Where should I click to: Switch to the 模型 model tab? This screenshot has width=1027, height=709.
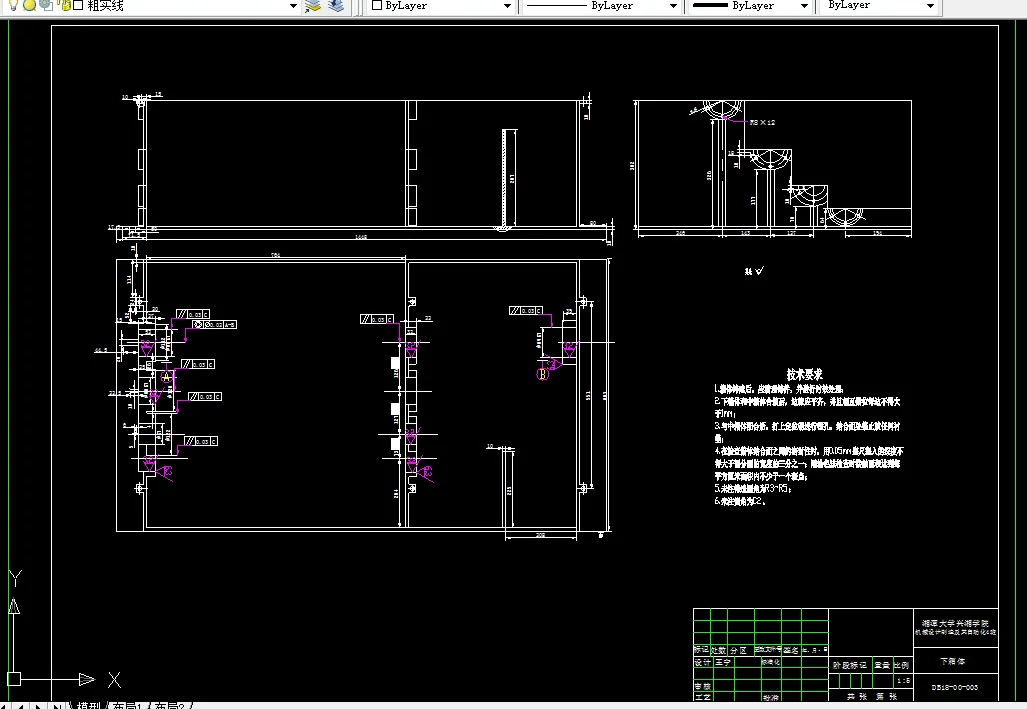[89, 705]
